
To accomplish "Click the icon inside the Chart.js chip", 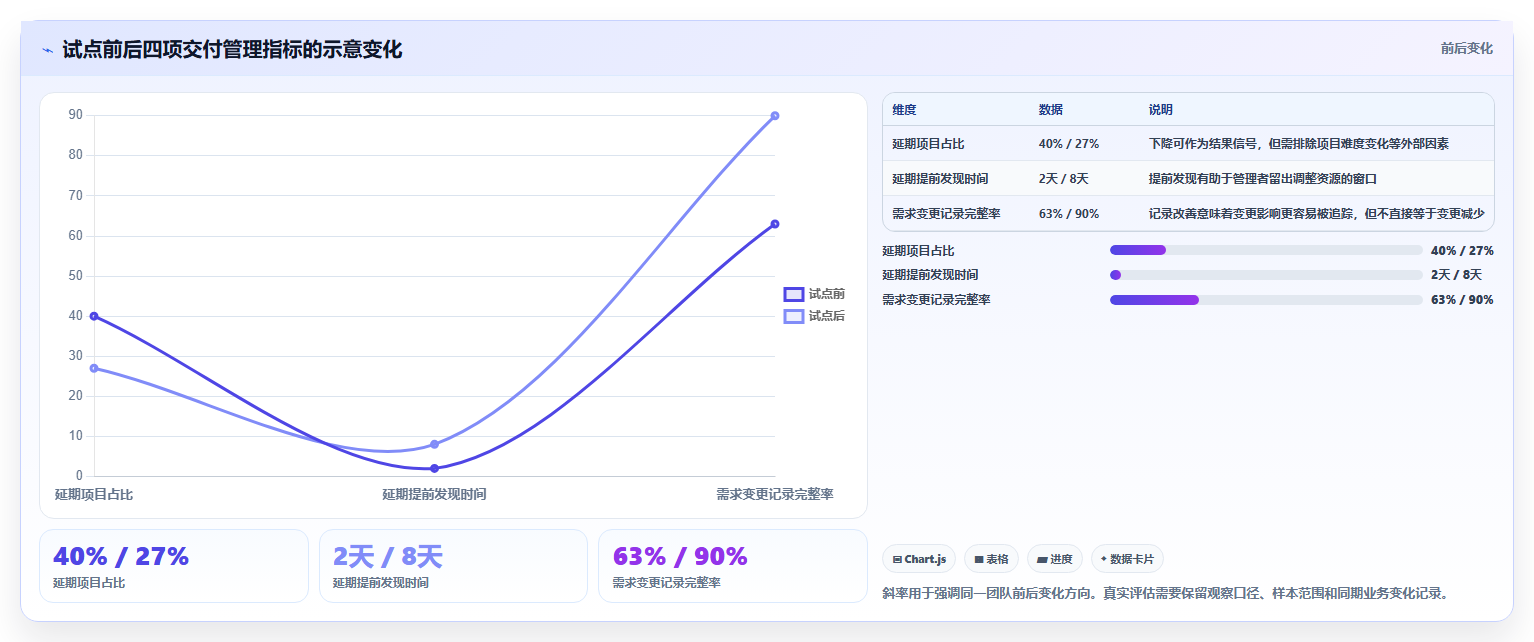I will [x=897, y=559].
